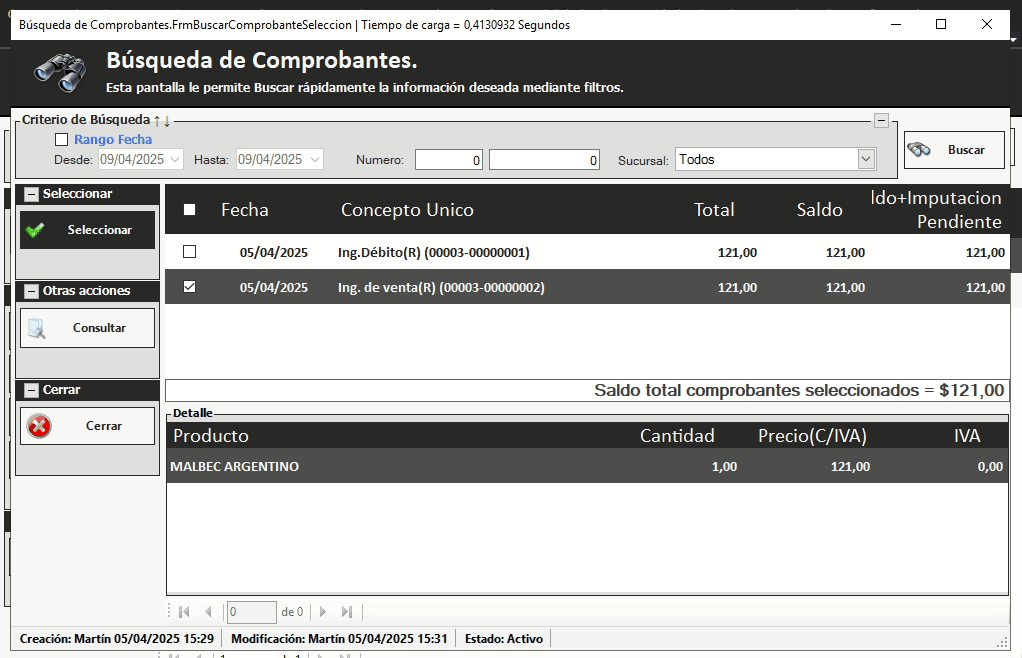
Task: Go to last page in pager
Action: (x=347, y=612)
